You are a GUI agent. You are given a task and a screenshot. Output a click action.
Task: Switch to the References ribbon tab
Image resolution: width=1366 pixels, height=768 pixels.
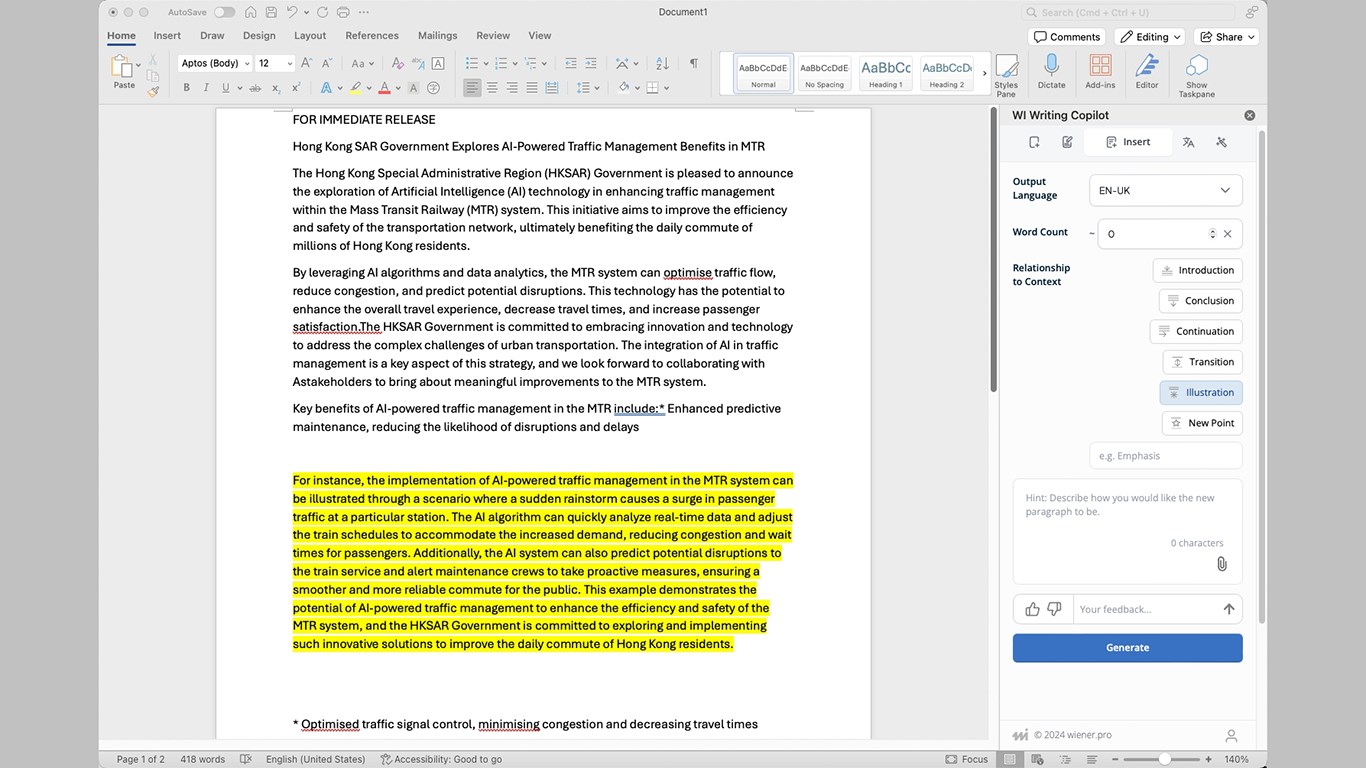click(372, 35)
